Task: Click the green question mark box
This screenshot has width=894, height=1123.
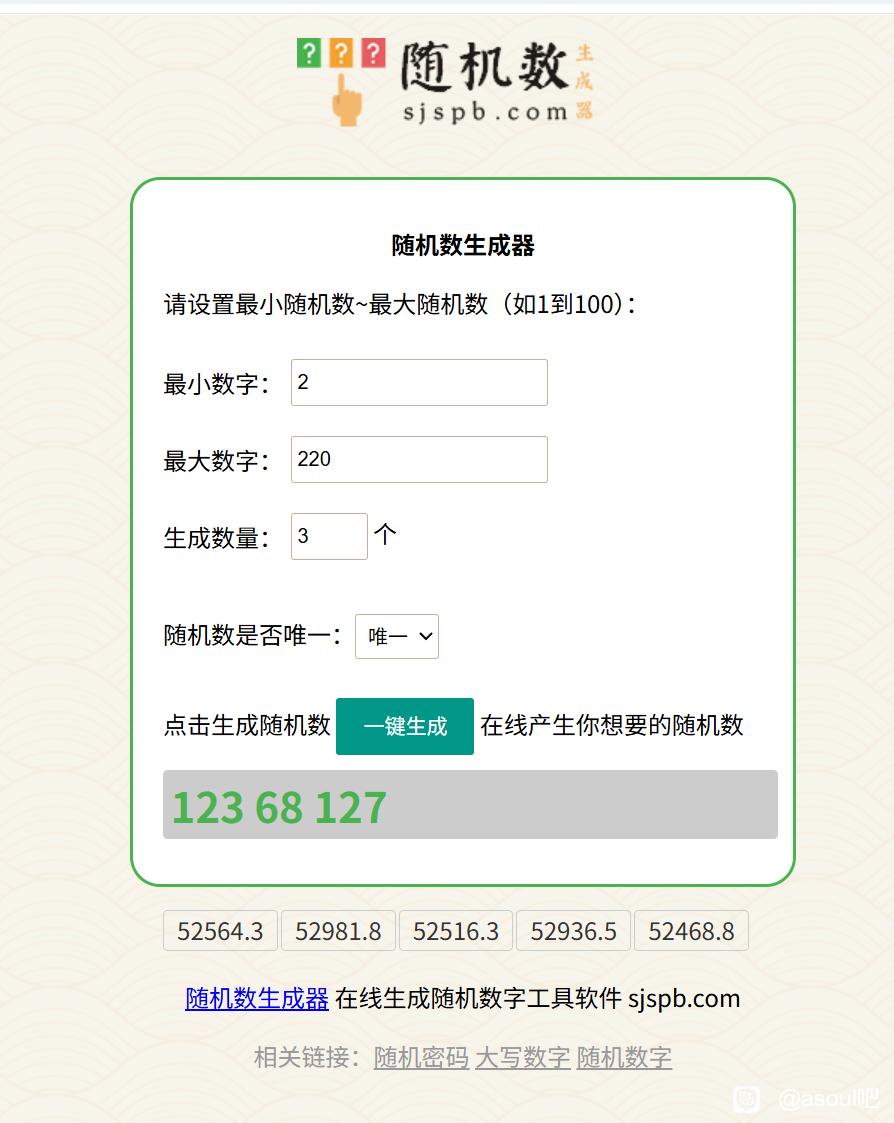Action: tap(309, 53)
